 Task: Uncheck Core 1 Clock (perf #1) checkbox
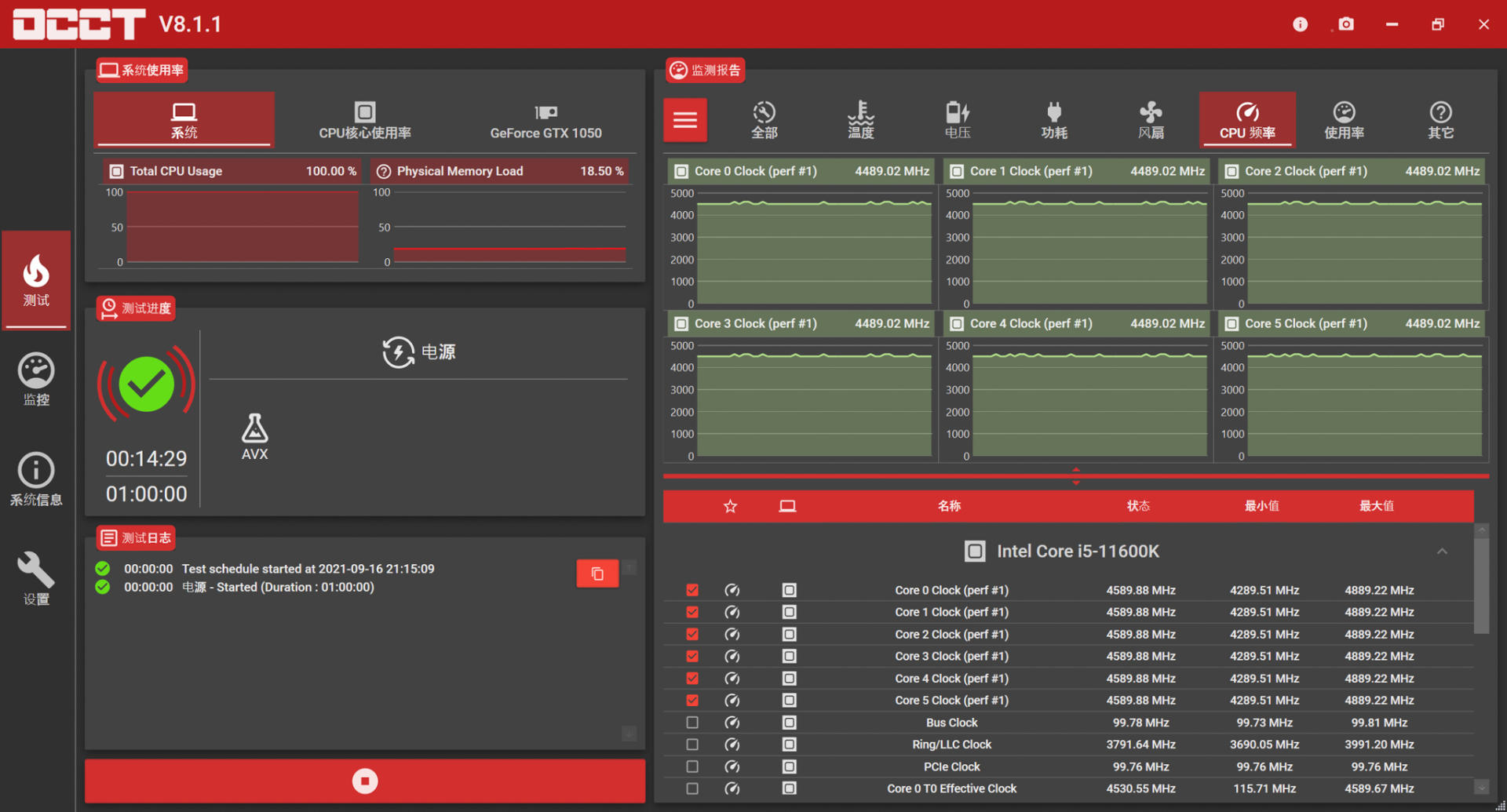[x=692, y=612]
